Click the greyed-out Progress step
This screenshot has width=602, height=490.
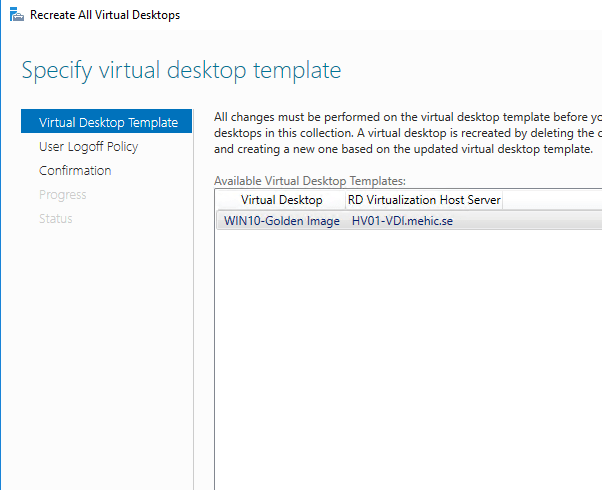pyautogui.click(x=63, y=195)
